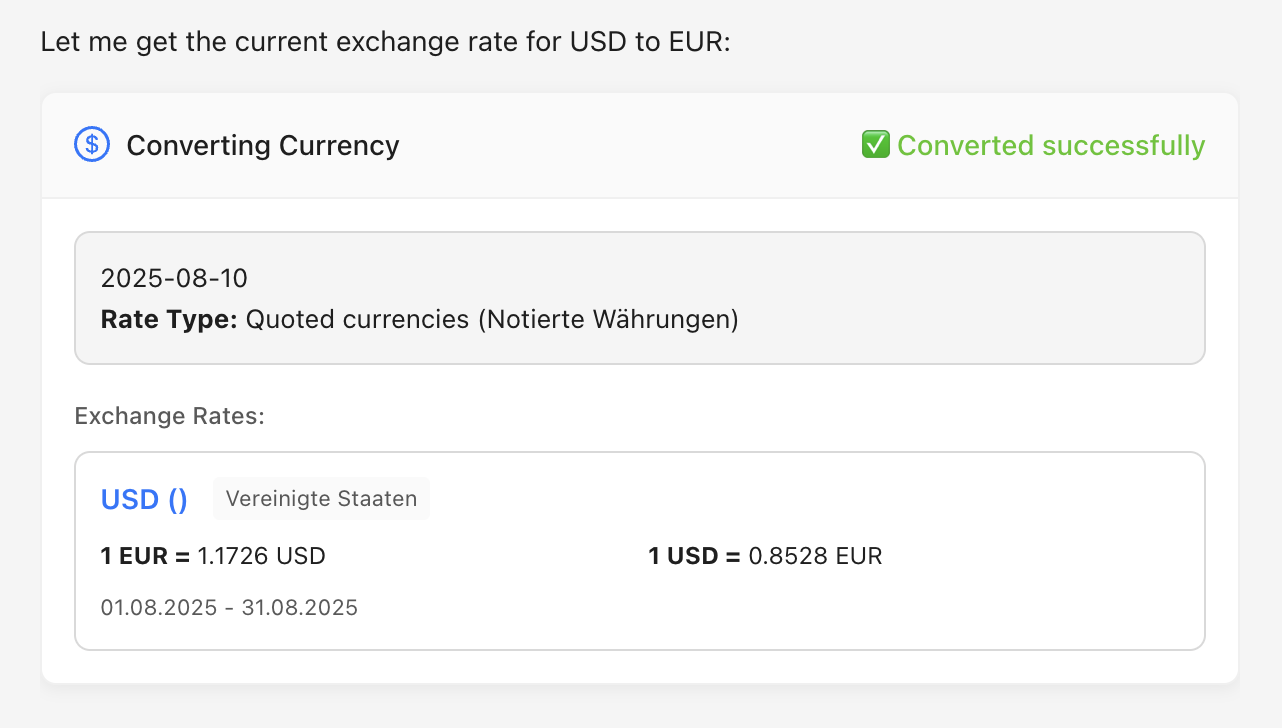The width and height of the screenshot is (1282, 728).
Task: Click the Quoted currencies (Notierte Währungen) text
Action: coord(492,320)
